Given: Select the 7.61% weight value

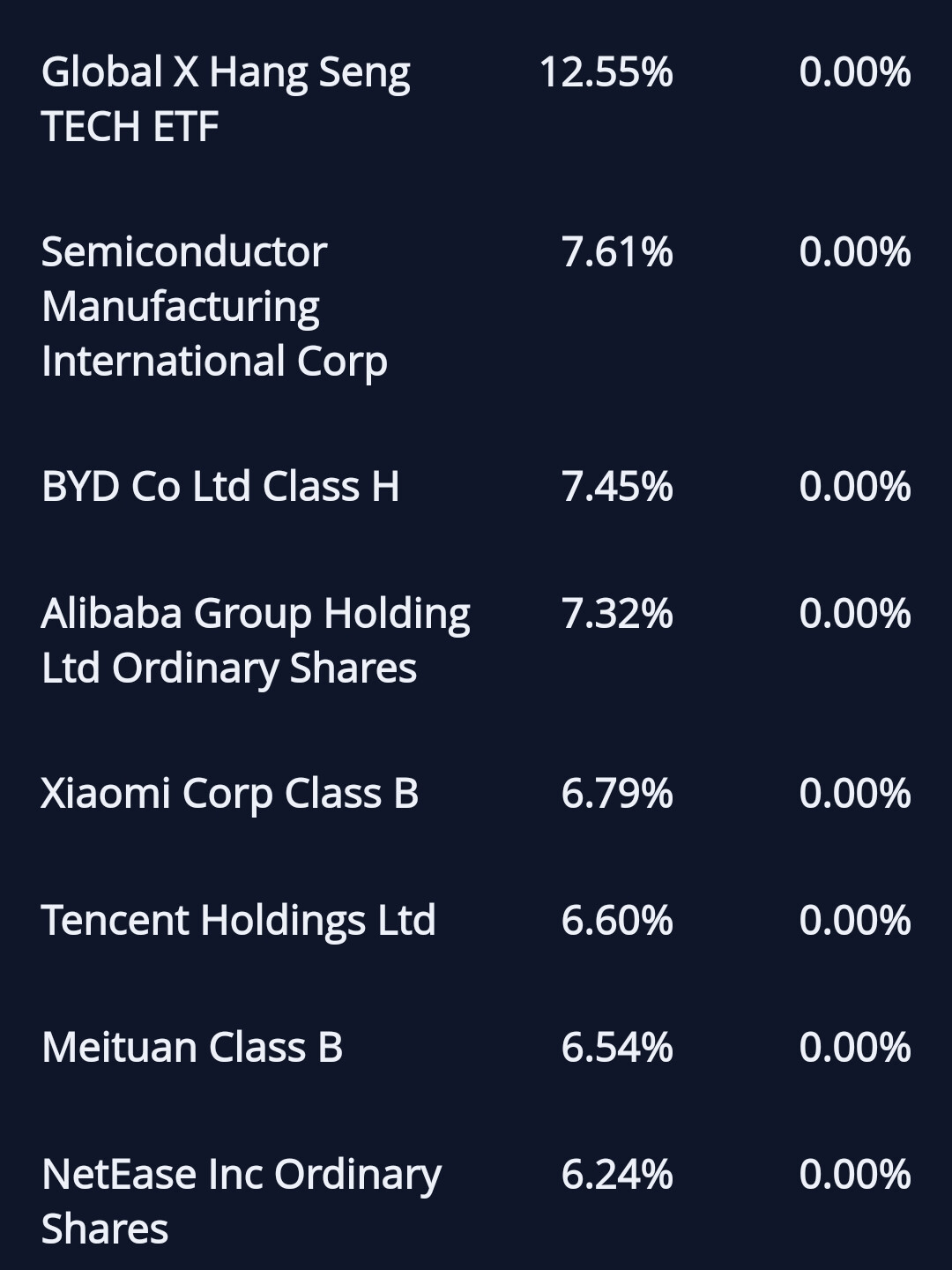Looking at the screenshot, I should (617, 252).
